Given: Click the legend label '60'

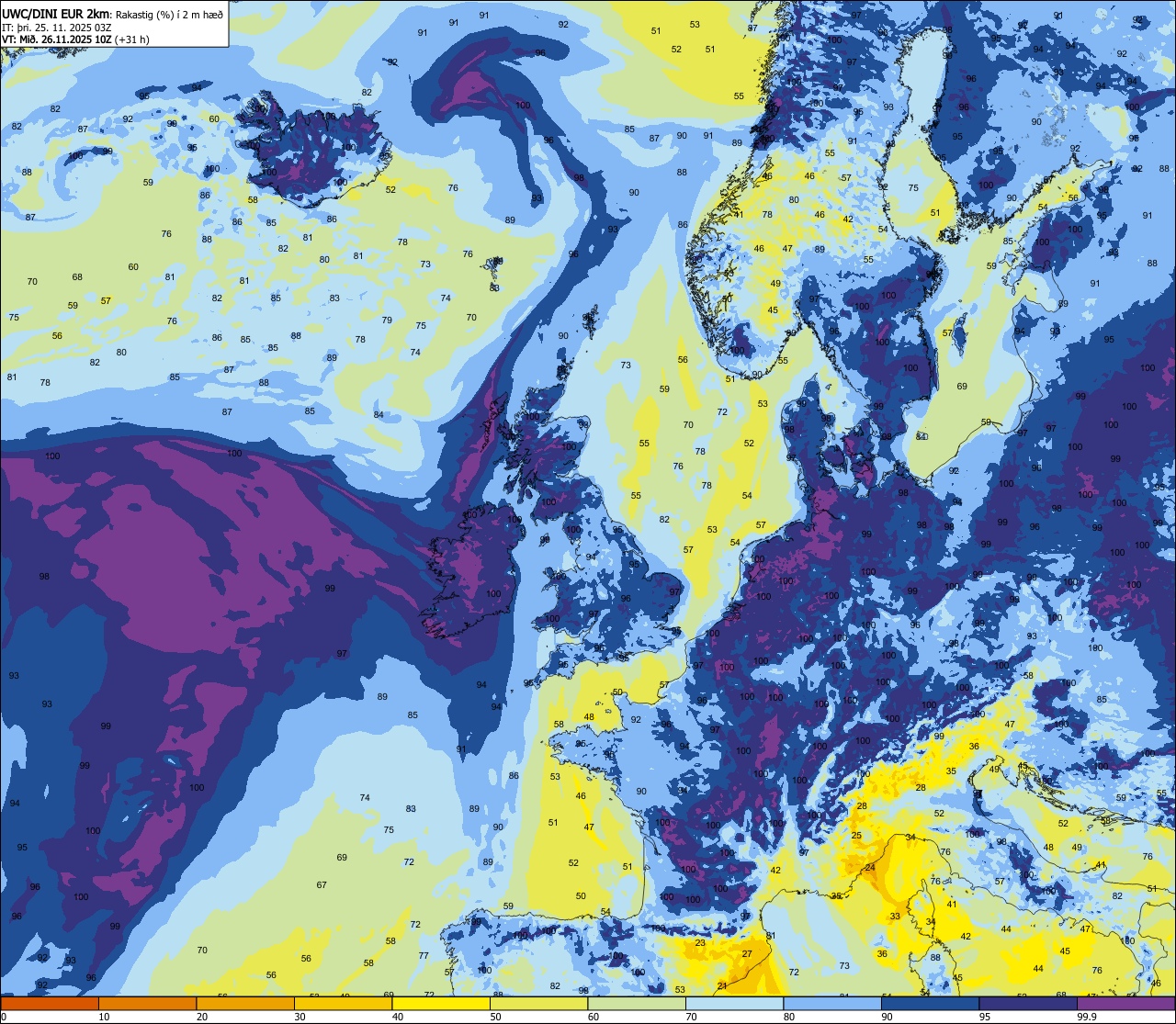Looking at the screenshot, I should (x=593, y=1017).
